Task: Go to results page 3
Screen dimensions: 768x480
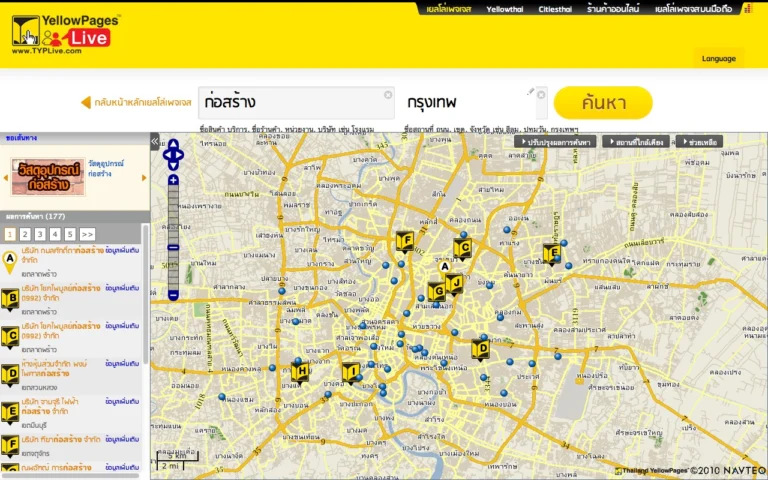Action: [40, 234]
